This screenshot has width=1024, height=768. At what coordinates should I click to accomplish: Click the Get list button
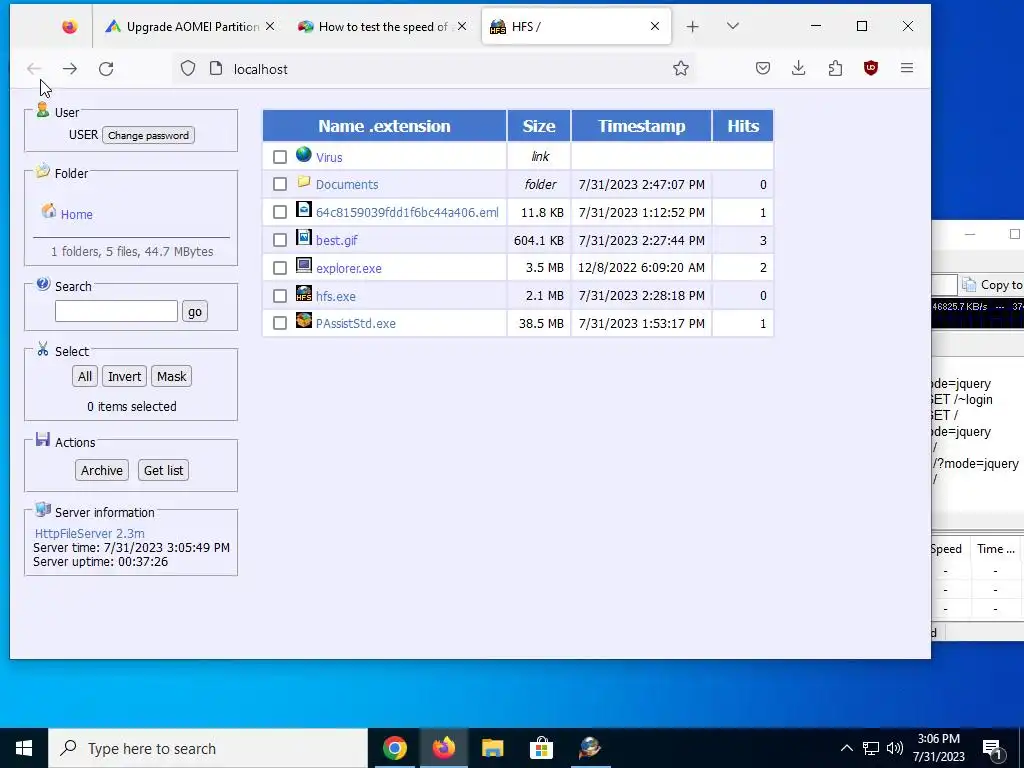(x=163, y=470)
